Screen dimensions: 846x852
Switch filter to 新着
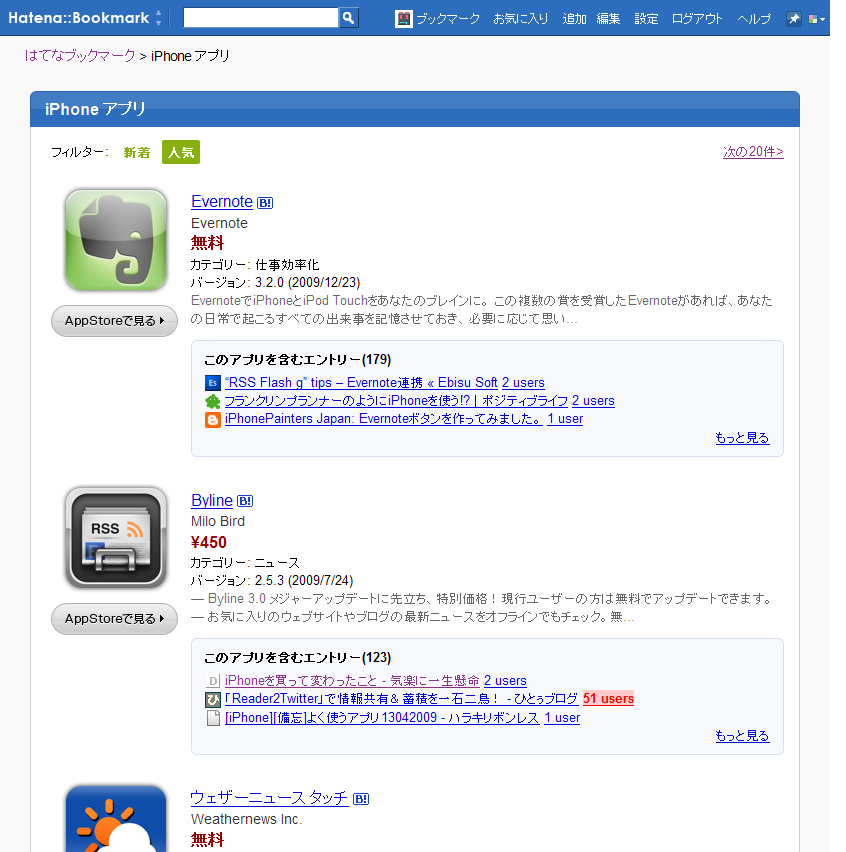pyautogui.click(x=136, y=152)
